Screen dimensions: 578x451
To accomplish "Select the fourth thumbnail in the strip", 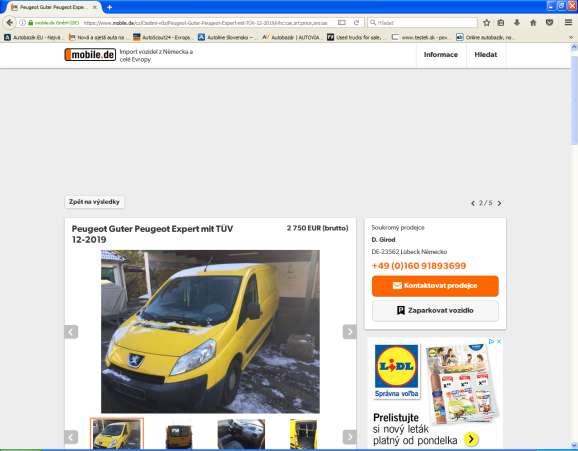I will point(303,434).
